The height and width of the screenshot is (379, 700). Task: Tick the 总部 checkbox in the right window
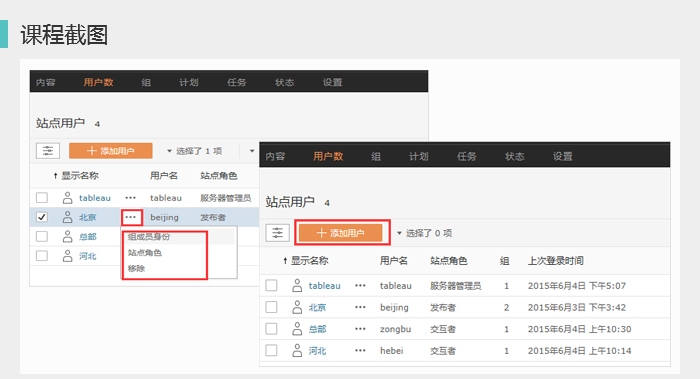pyautogui.click(x=271, y=329)
